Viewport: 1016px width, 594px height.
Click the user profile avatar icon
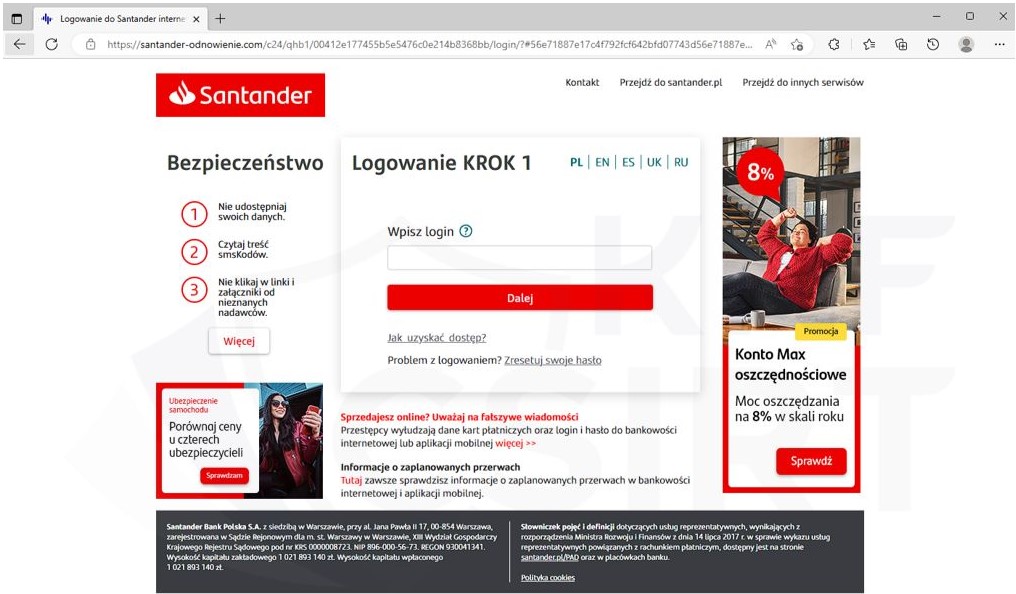[966, 44]
